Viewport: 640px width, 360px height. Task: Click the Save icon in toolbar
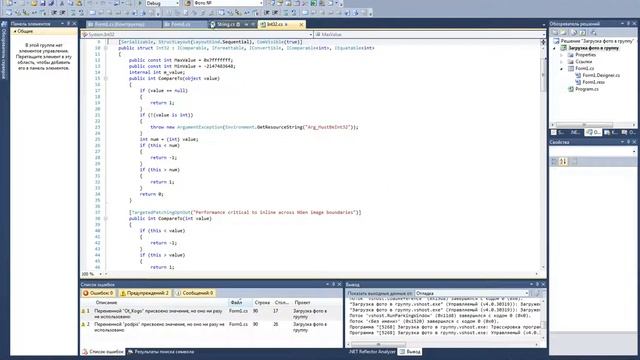(42, 3)
